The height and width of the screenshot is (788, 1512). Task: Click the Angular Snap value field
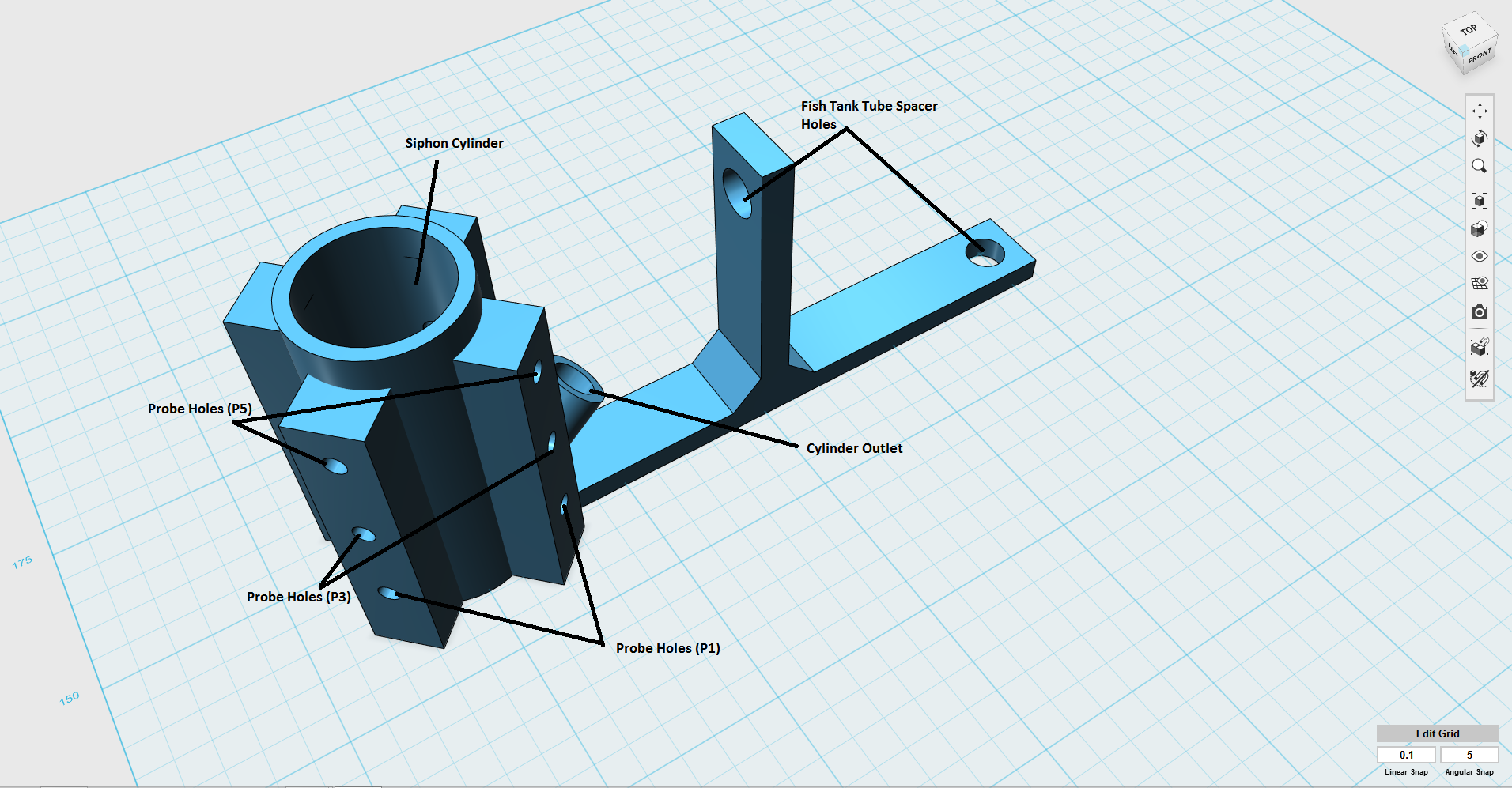tap(1469, 755)
